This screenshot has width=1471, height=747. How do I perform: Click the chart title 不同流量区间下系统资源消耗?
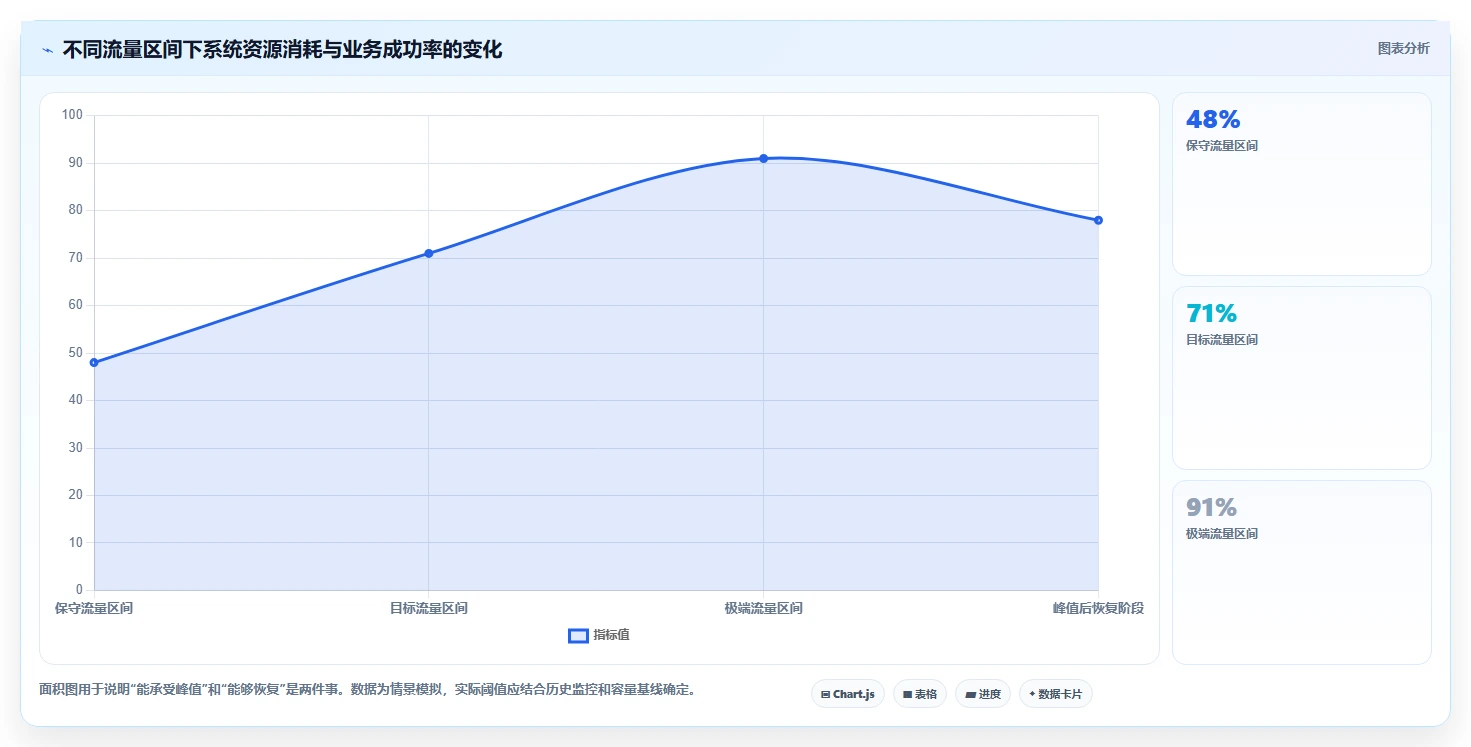pos(282,50)
